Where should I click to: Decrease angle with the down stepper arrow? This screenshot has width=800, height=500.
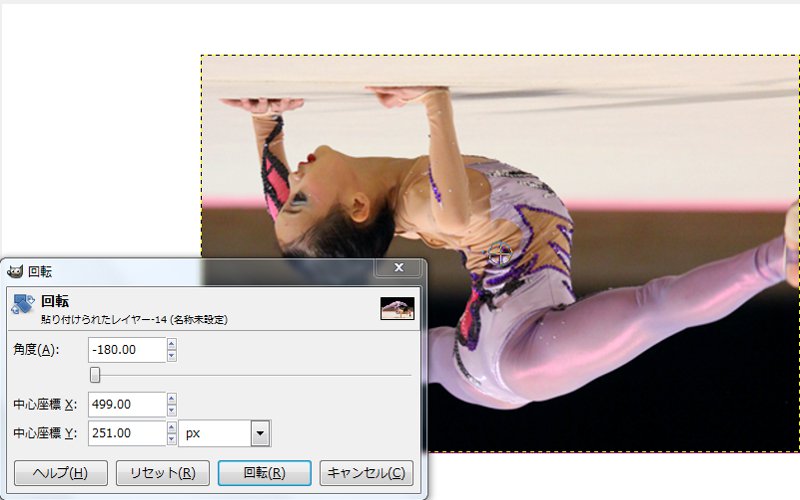(x=172, y=356)
